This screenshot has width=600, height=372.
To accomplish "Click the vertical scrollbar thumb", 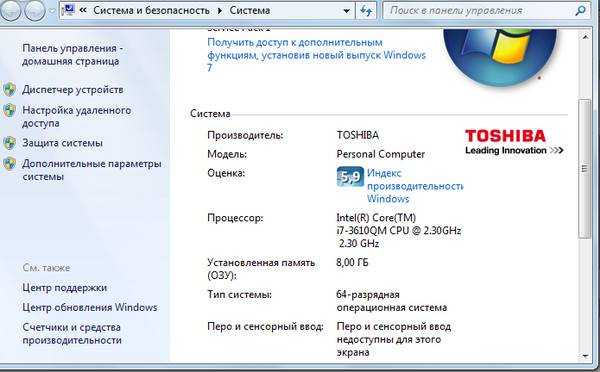I will [584, 168].
